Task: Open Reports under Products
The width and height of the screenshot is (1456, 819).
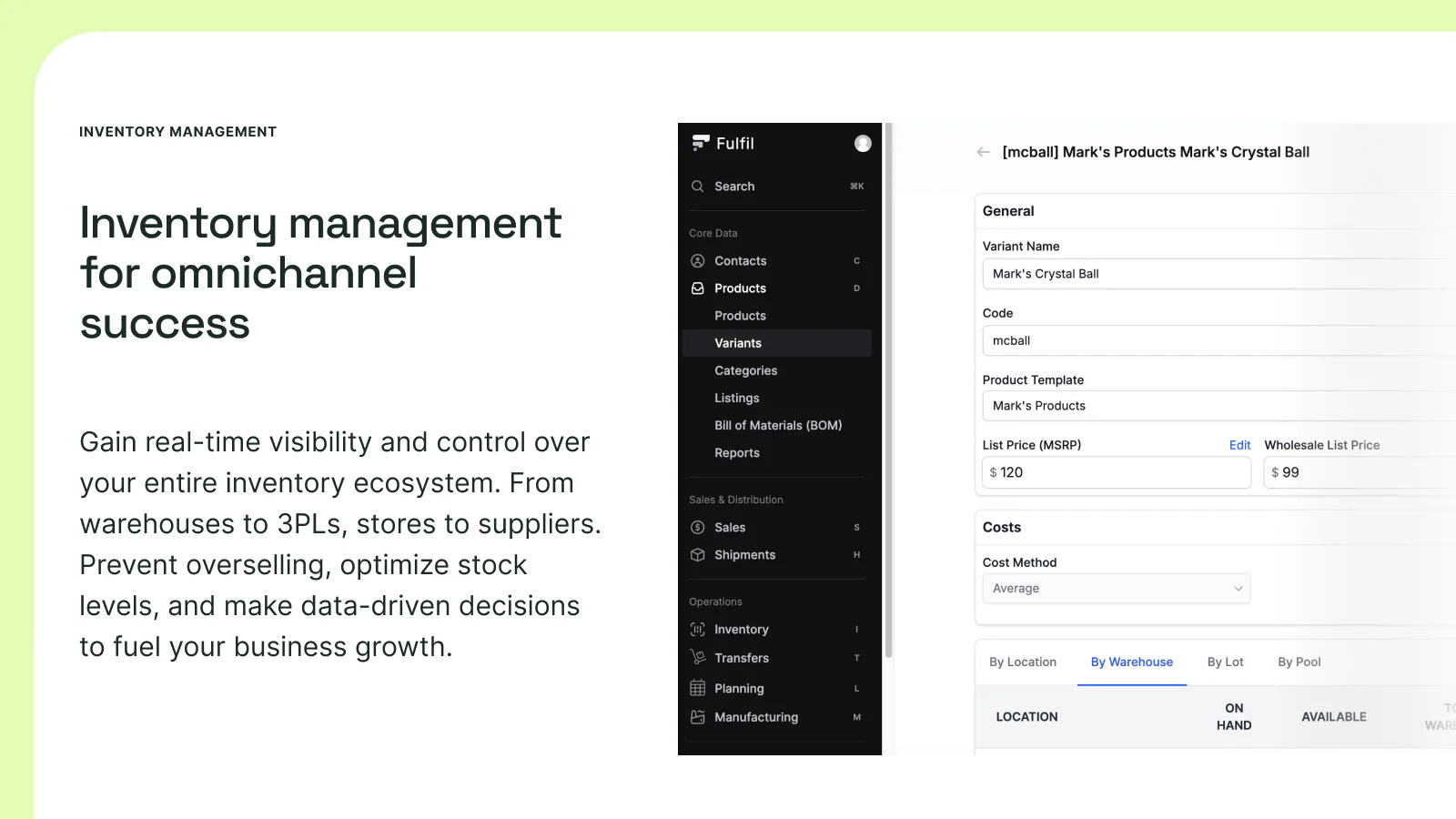Action: (x=736, y=453)
